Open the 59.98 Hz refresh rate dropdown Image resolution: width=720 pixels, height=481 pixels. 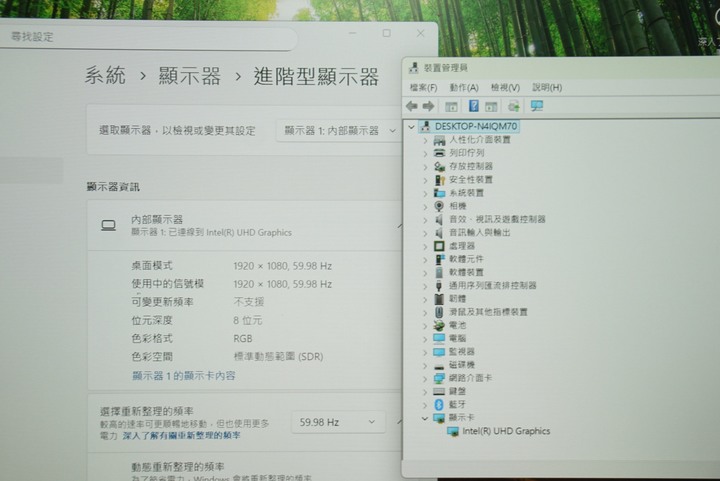338,422
